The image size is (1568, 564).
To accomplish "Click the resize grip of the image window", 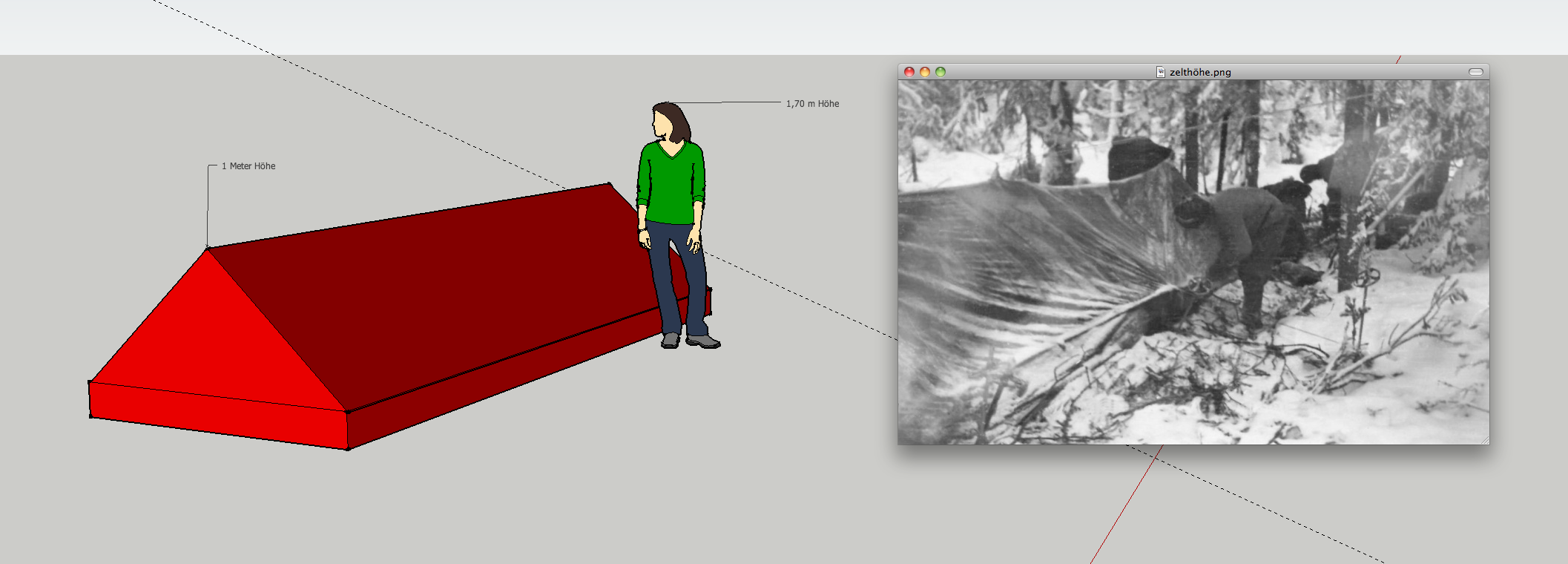I will click(x=1484, y=440).
